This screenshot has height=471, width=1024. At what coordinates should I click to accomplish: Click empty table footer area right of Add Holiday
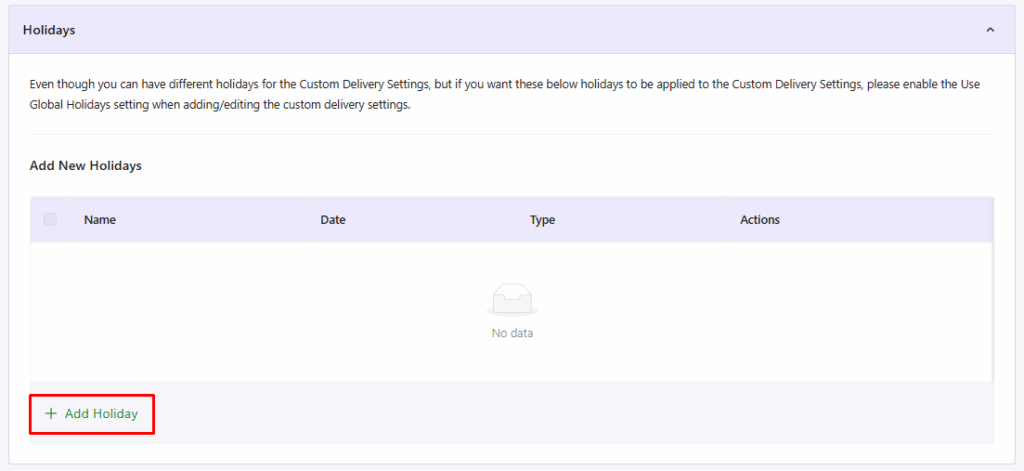pos(570,413)
